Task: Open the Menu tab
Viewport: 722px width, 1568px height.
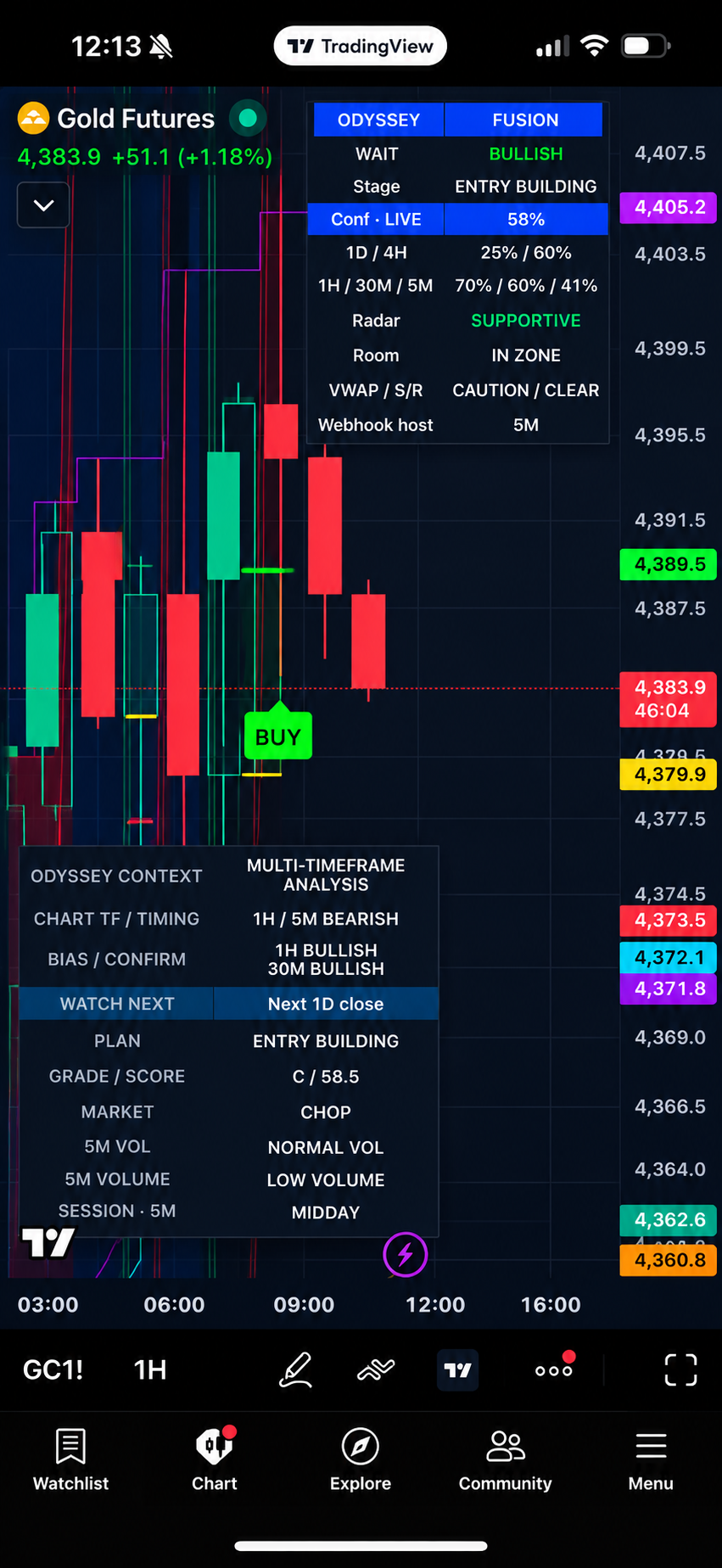Action: coord(651,1459)
